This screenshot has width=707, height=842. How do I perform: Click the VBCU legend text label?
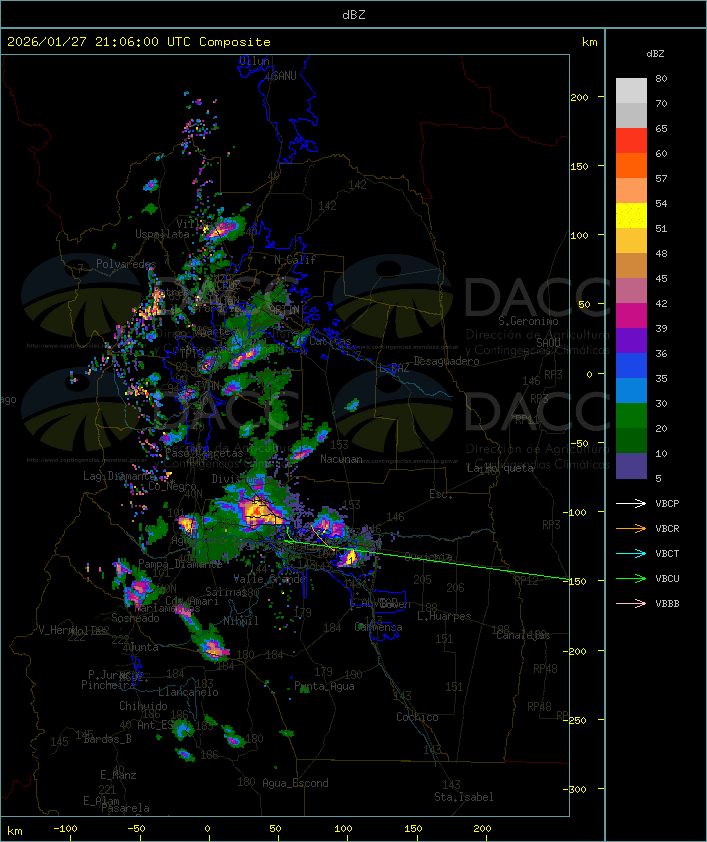click(x=667, y=578)
